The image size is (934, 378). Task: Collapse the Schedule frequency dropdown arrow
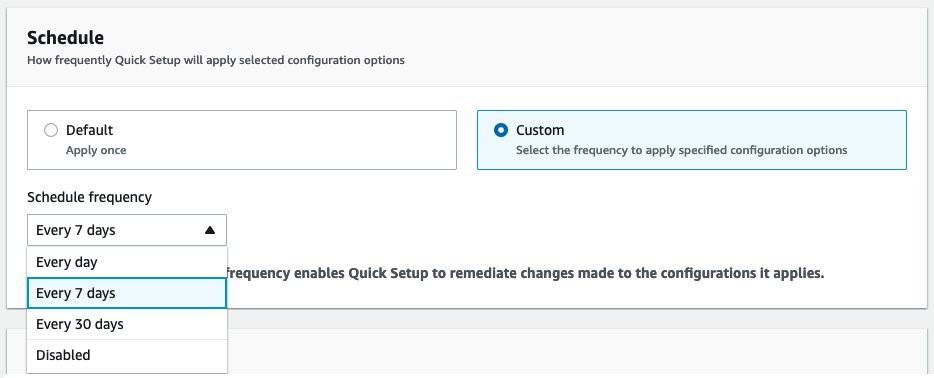pos(210,230)
